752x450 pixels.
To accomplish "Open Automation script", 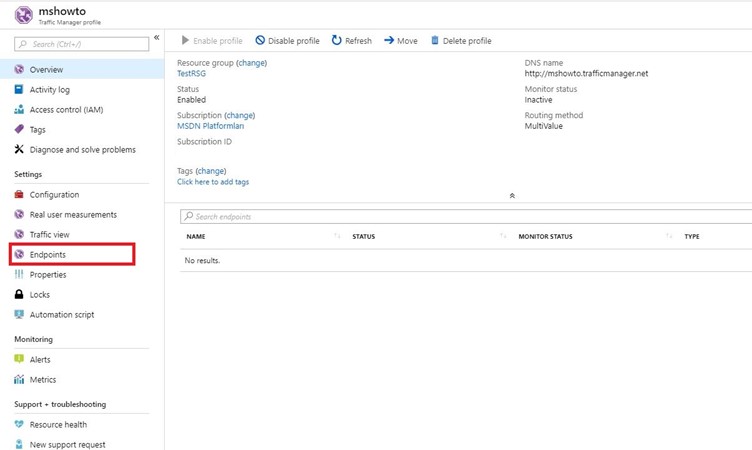I will pyautogui.click(x=62, y=315).
